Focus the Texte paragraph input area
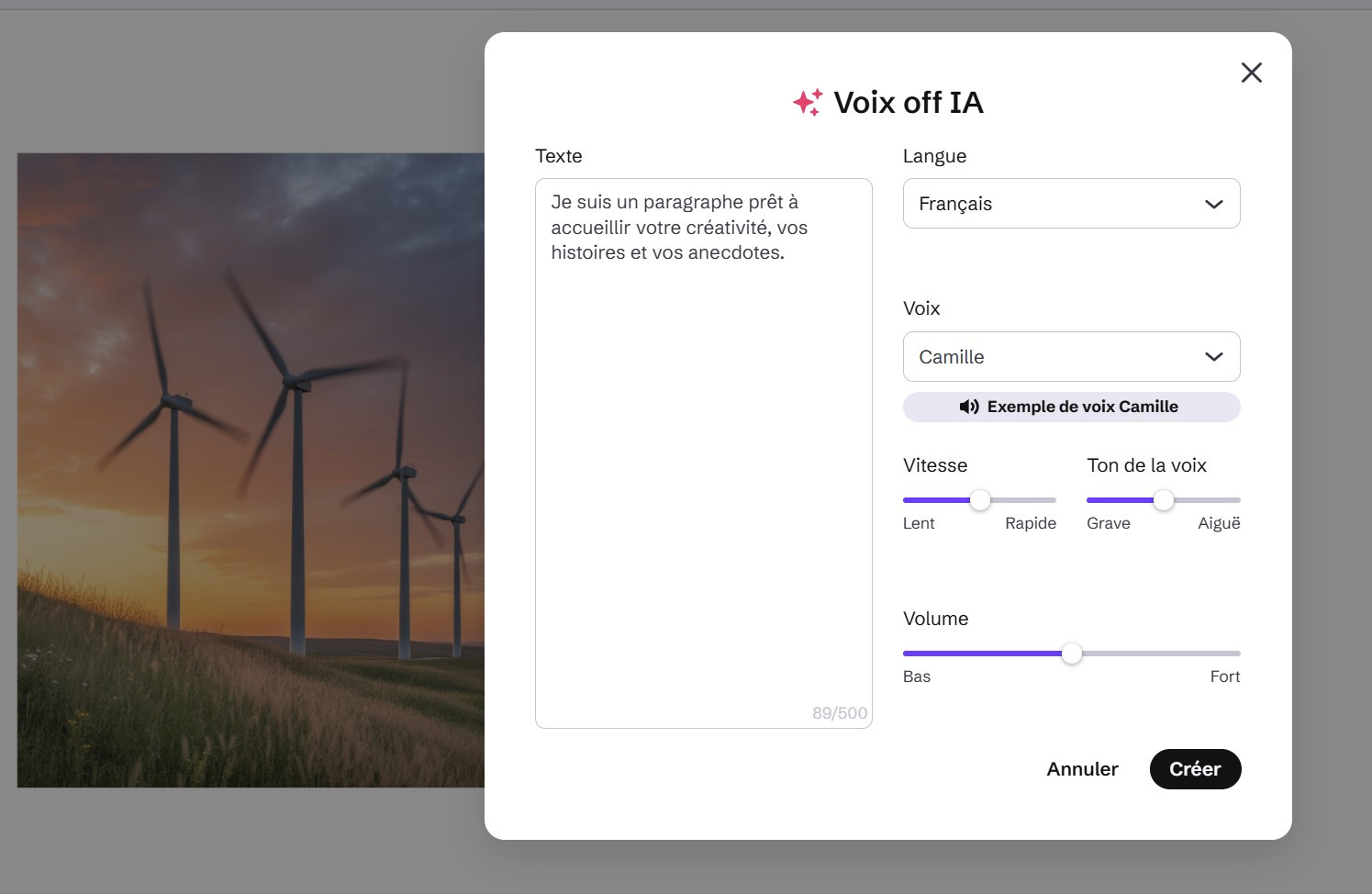The image size is (1372, 894). point(703,459)
